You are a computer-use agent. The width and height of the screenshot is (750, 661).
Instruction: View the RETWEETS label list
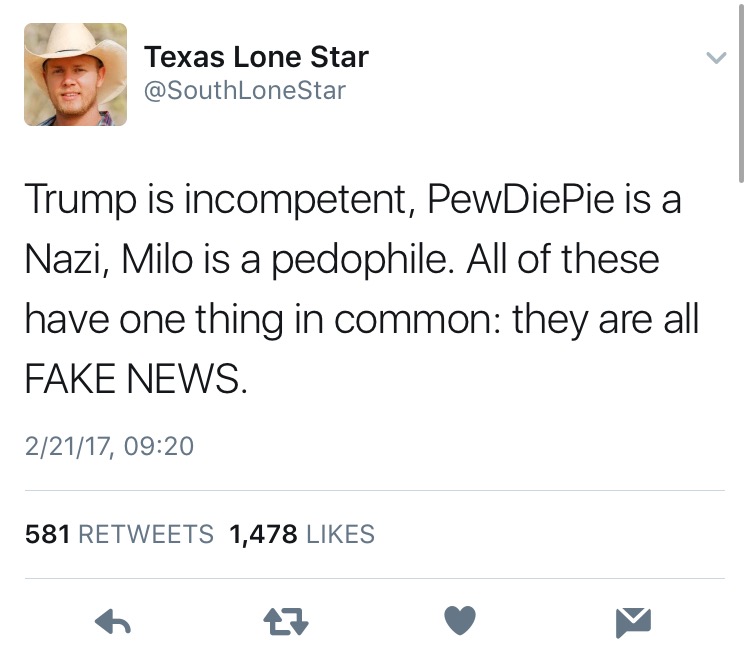pos(146,534)
